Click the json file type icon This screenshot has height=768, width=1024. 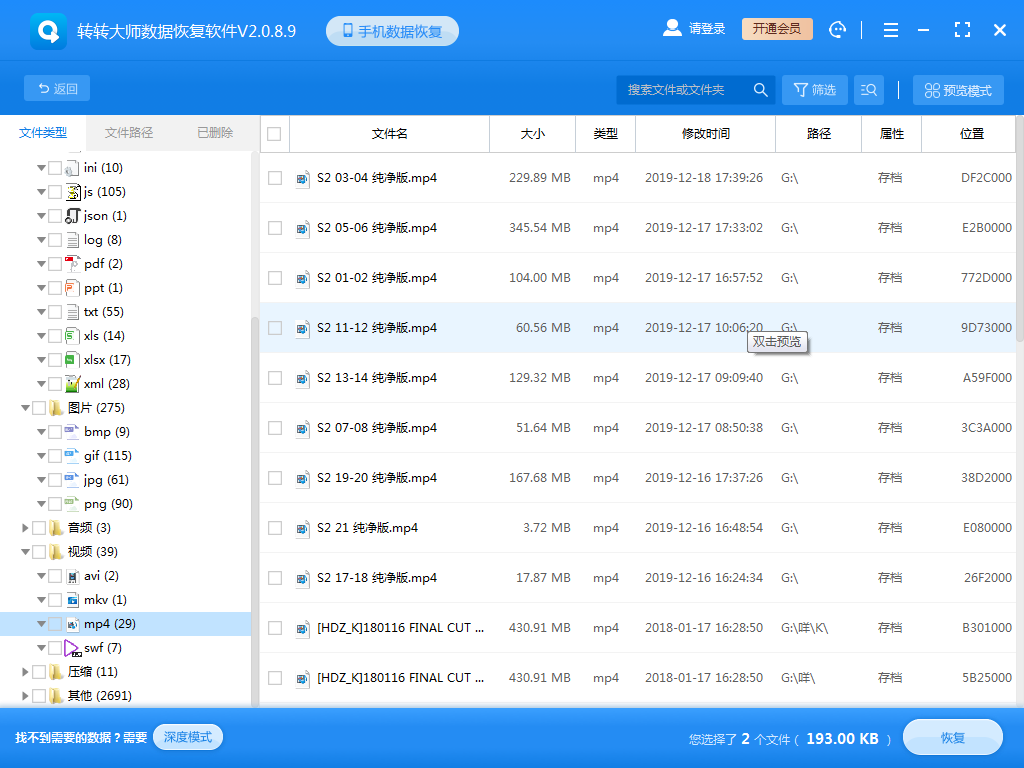pyautogui.click(x=72, y=216)
